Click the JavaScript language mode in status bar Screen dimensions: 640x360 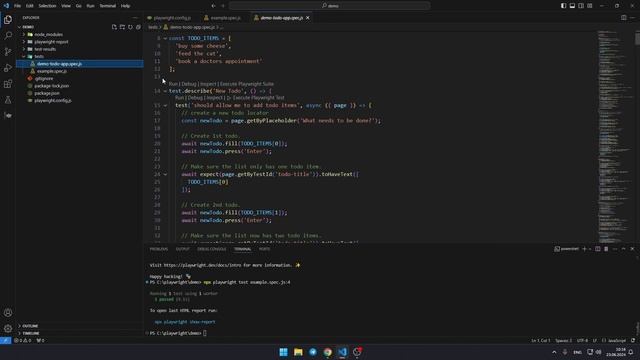pyautogui.click(x=617, y=340)
